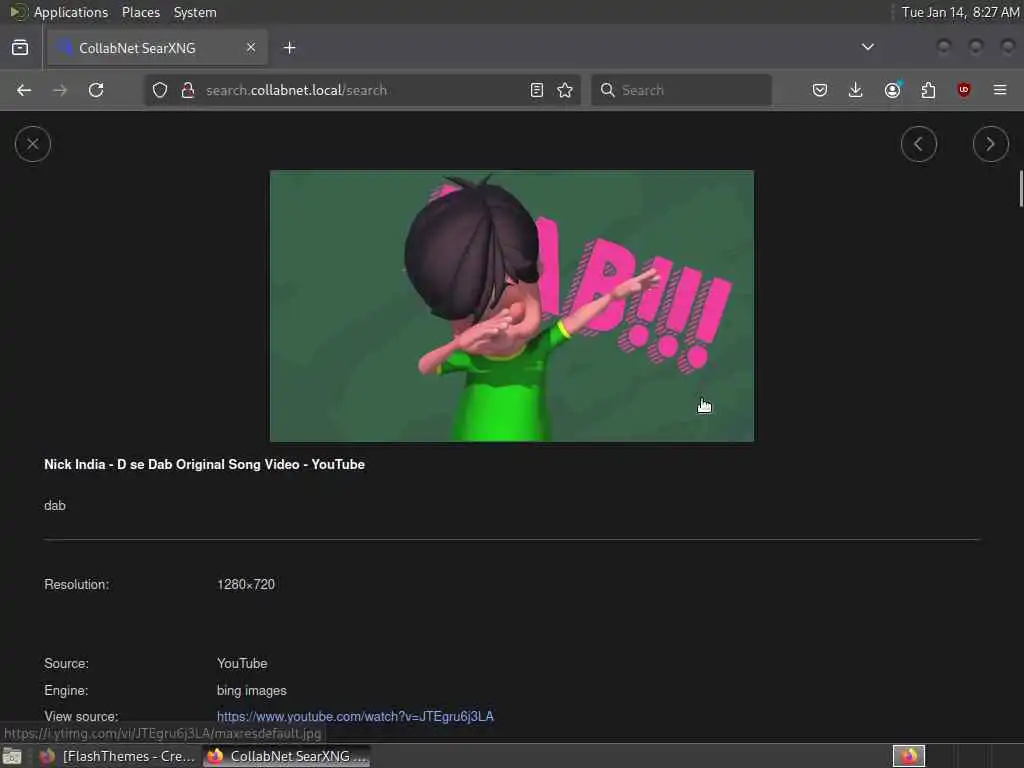Viewport: 1024px width, 768px height.
Task: Reload the current page
Action: click(x=96, y=90)
